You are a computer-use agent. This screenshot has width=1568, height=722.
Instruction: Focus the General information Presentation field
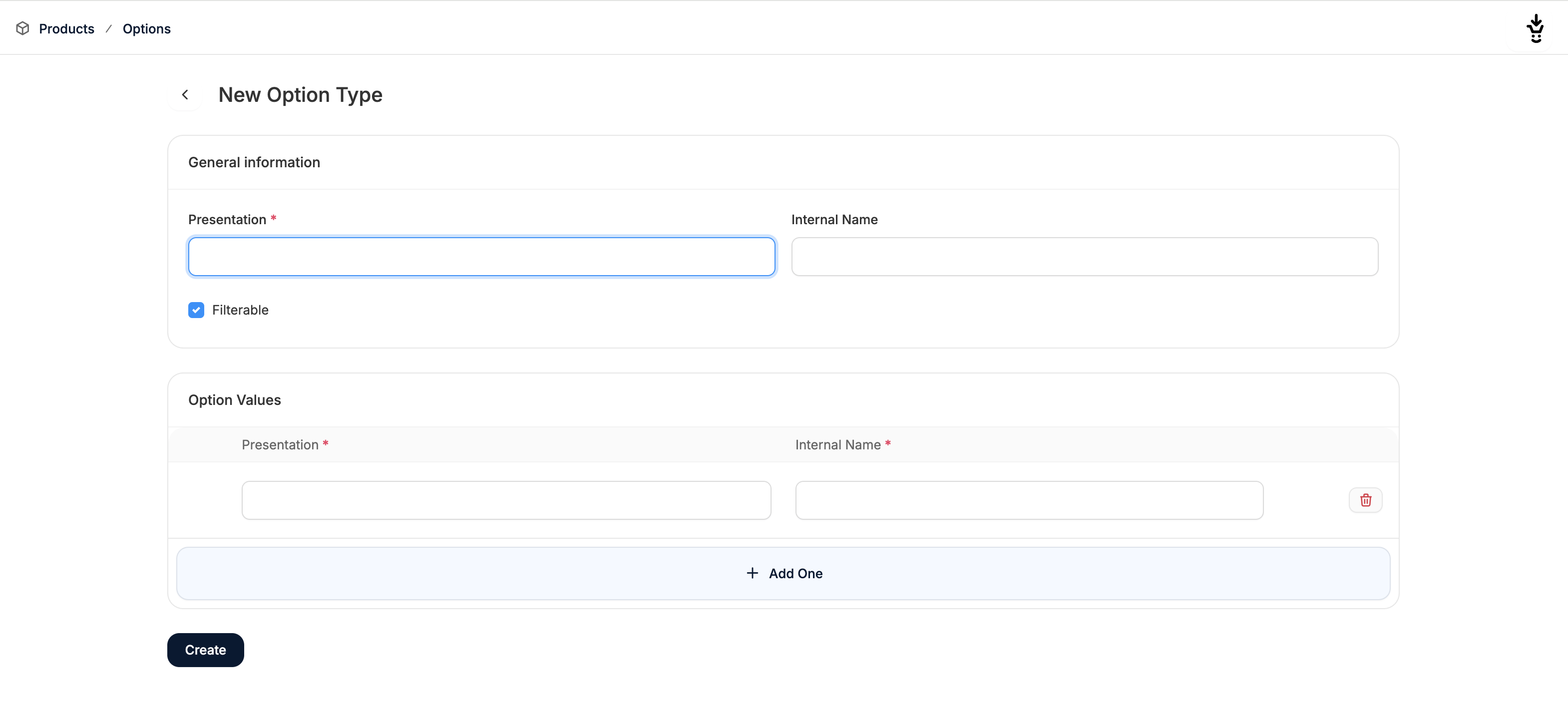tap(481, 257)
